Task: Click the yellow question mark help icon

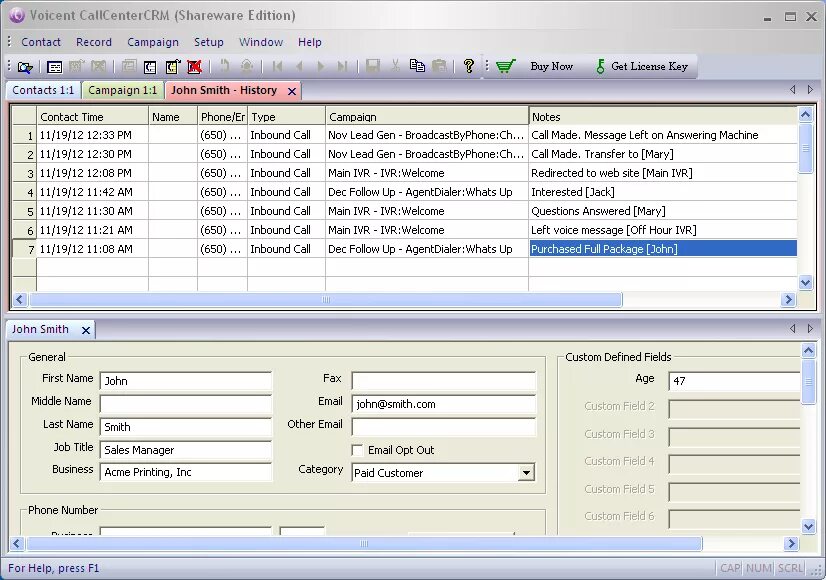Action: pyautogui.click(x=468, y=66)
